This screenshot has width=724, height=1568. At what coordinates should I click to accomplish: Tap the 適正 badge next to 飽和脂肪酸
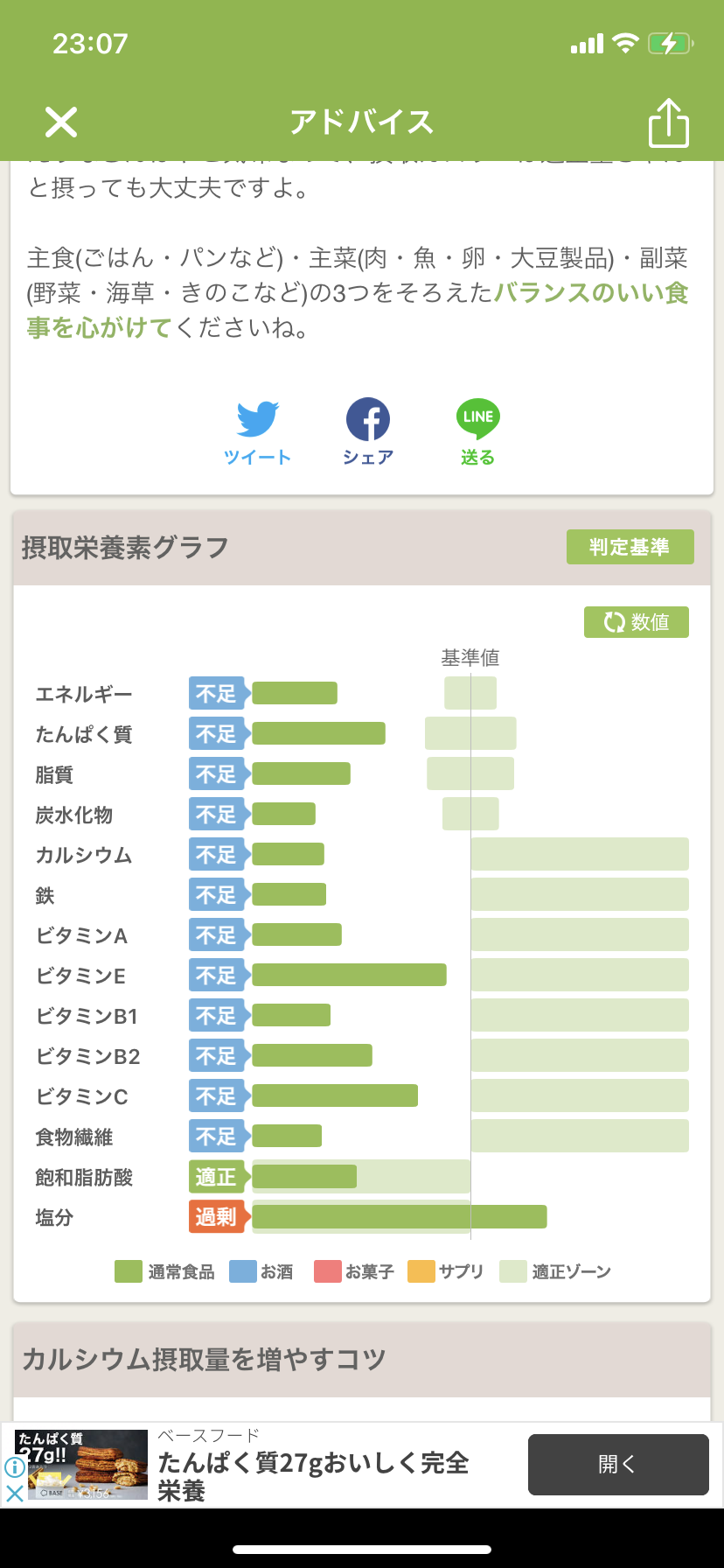[216, 1177]
